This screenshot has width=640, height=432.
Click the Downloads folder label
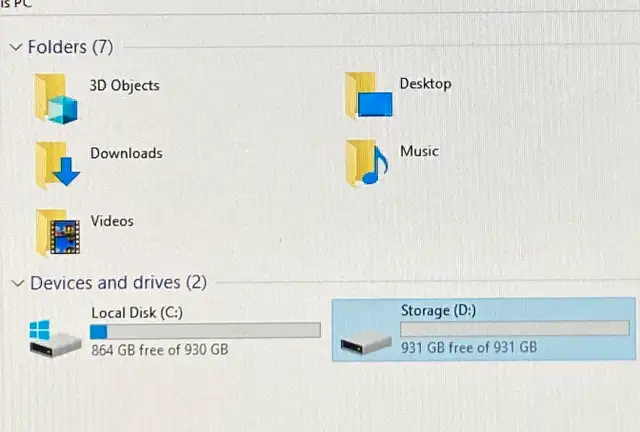pyautogui.click(x=127, y=153)
